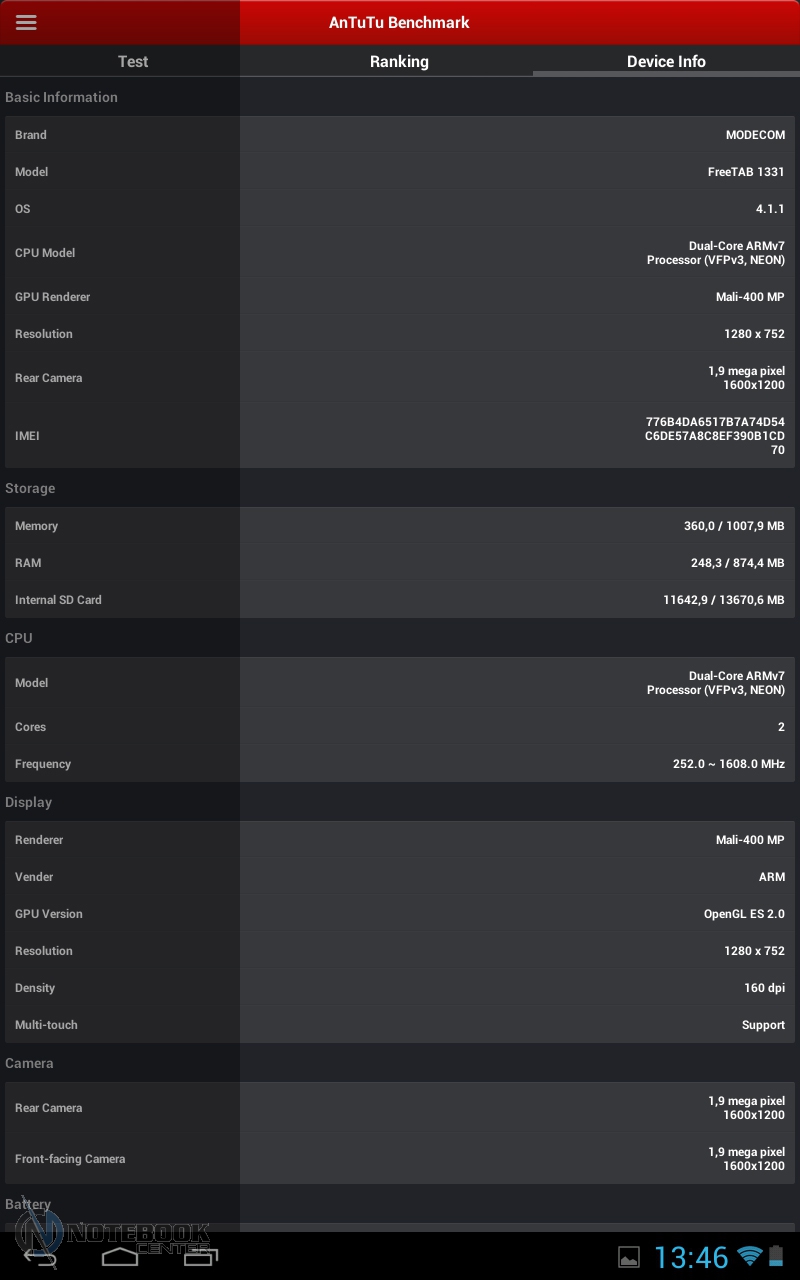Viewport: 800px width, 1280px height.
Task: Tap the Internal SD Card row
Action: (400, 600)
